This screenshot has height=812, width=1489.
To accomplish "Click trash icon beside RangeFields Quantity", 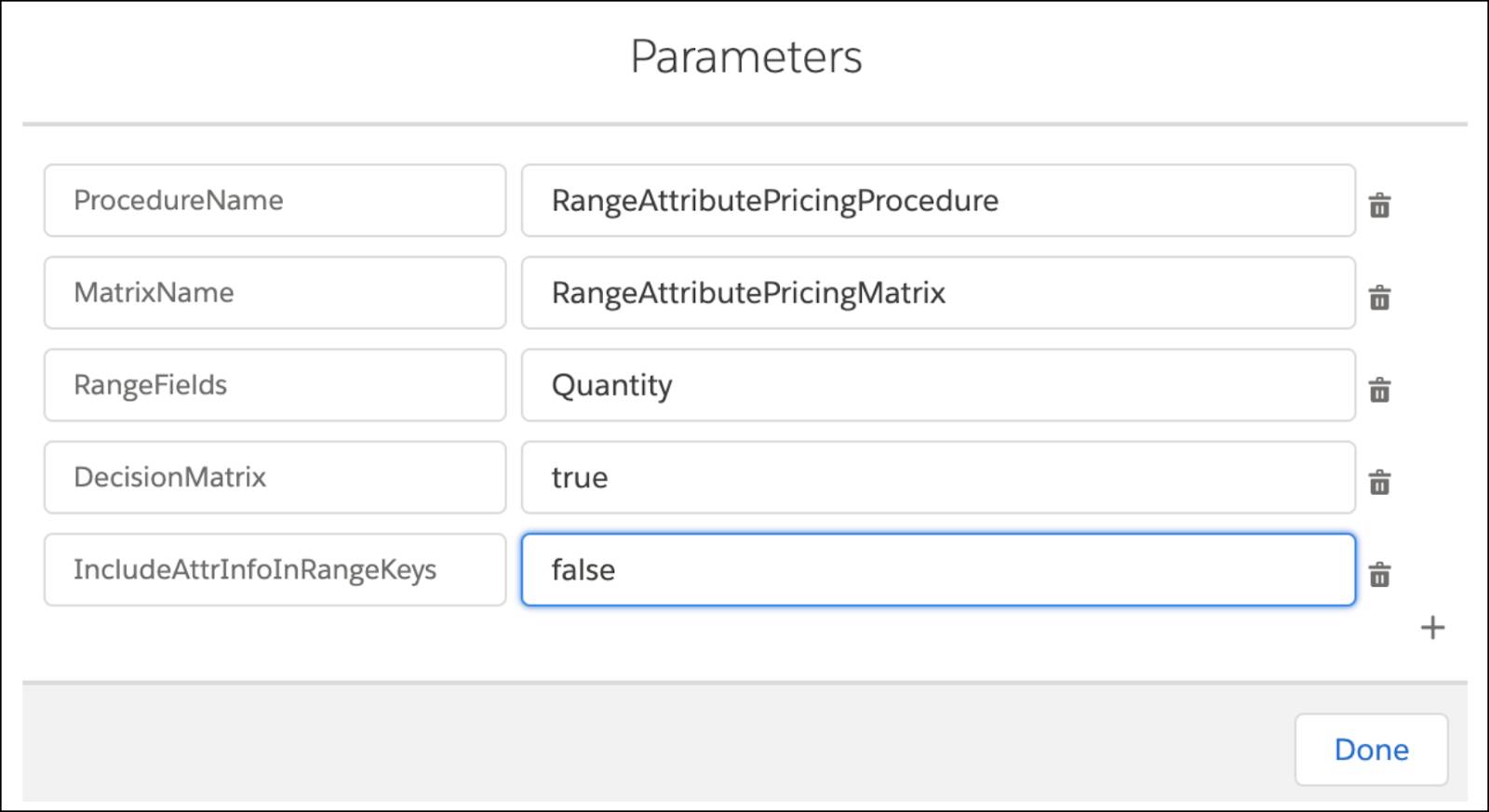I will click(1379, 390).
